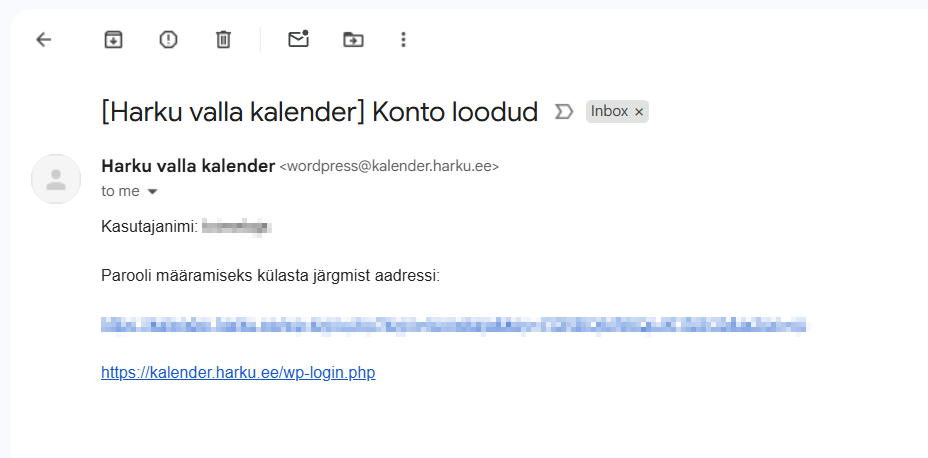Expand recipient details arrow next to "to me"
This screenshot has height=458, width=928.
(x=152, y=191)
